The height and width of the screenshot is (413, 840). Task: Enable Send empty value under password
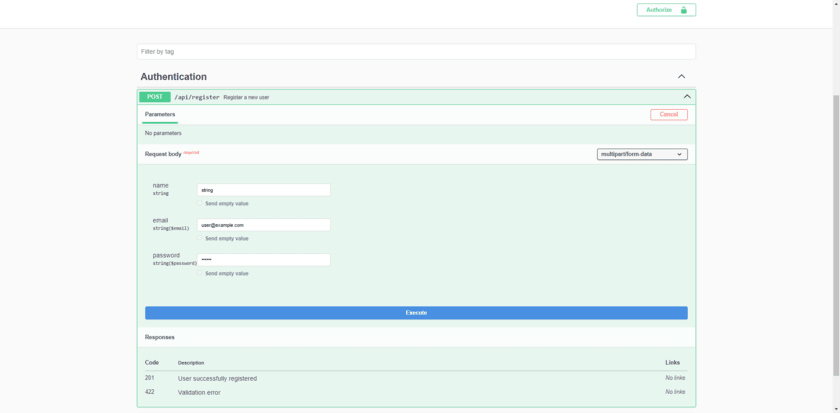[199, 273]
